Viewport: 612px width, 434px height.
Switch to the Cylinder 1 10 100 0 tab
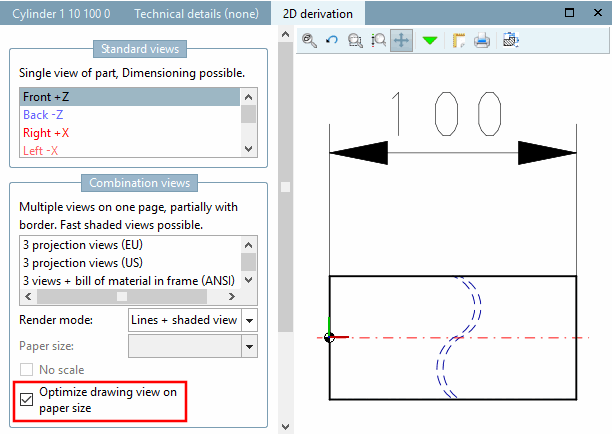pyautogui.click(x=61, y=14)
